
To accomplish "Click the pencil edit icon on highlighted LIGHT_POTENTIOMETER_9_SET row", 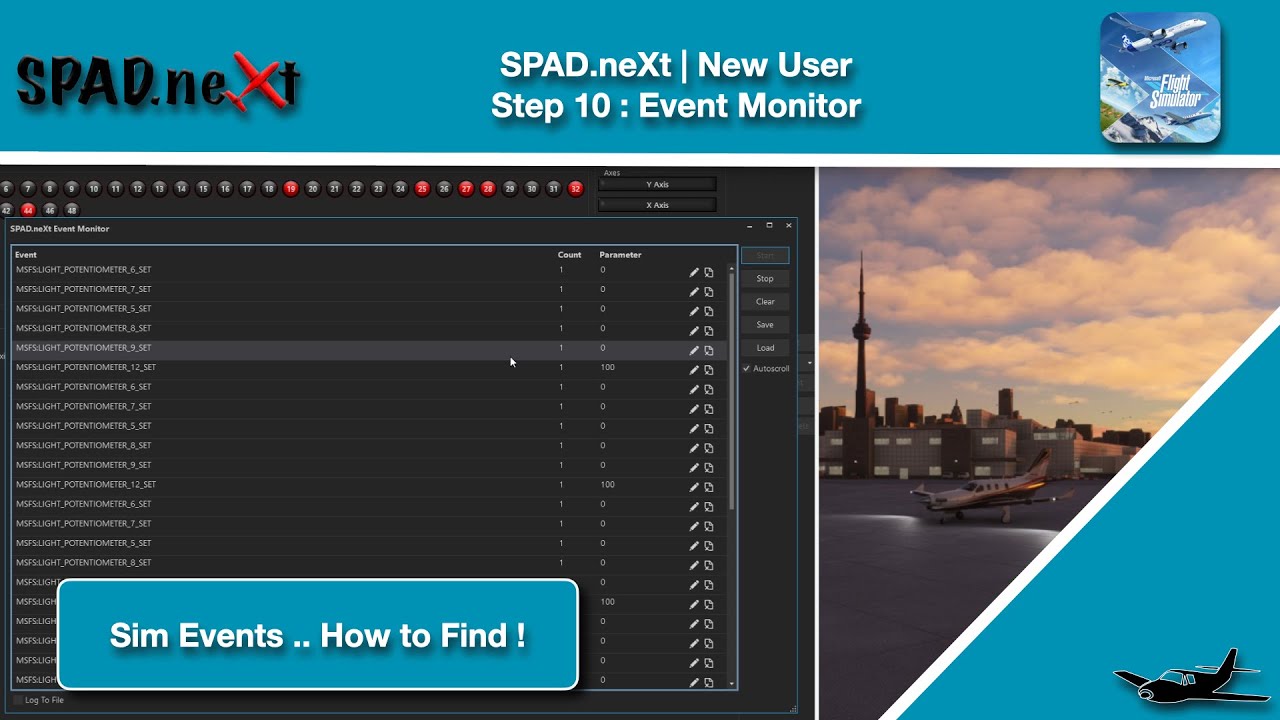I will pos(694,350).
